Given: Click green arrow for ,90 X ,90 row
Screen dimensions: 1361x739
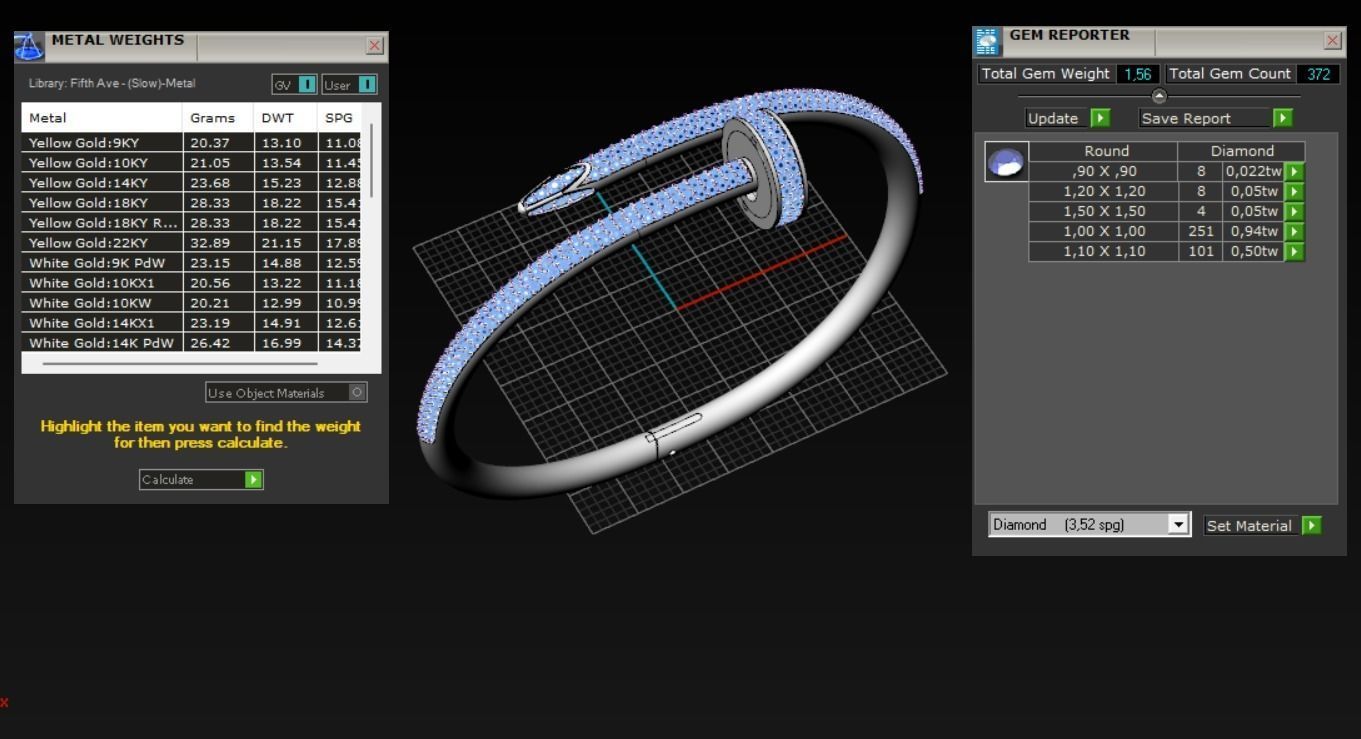Looking at the screenshot, I should pyautogui.click(x=1294, y=171).
